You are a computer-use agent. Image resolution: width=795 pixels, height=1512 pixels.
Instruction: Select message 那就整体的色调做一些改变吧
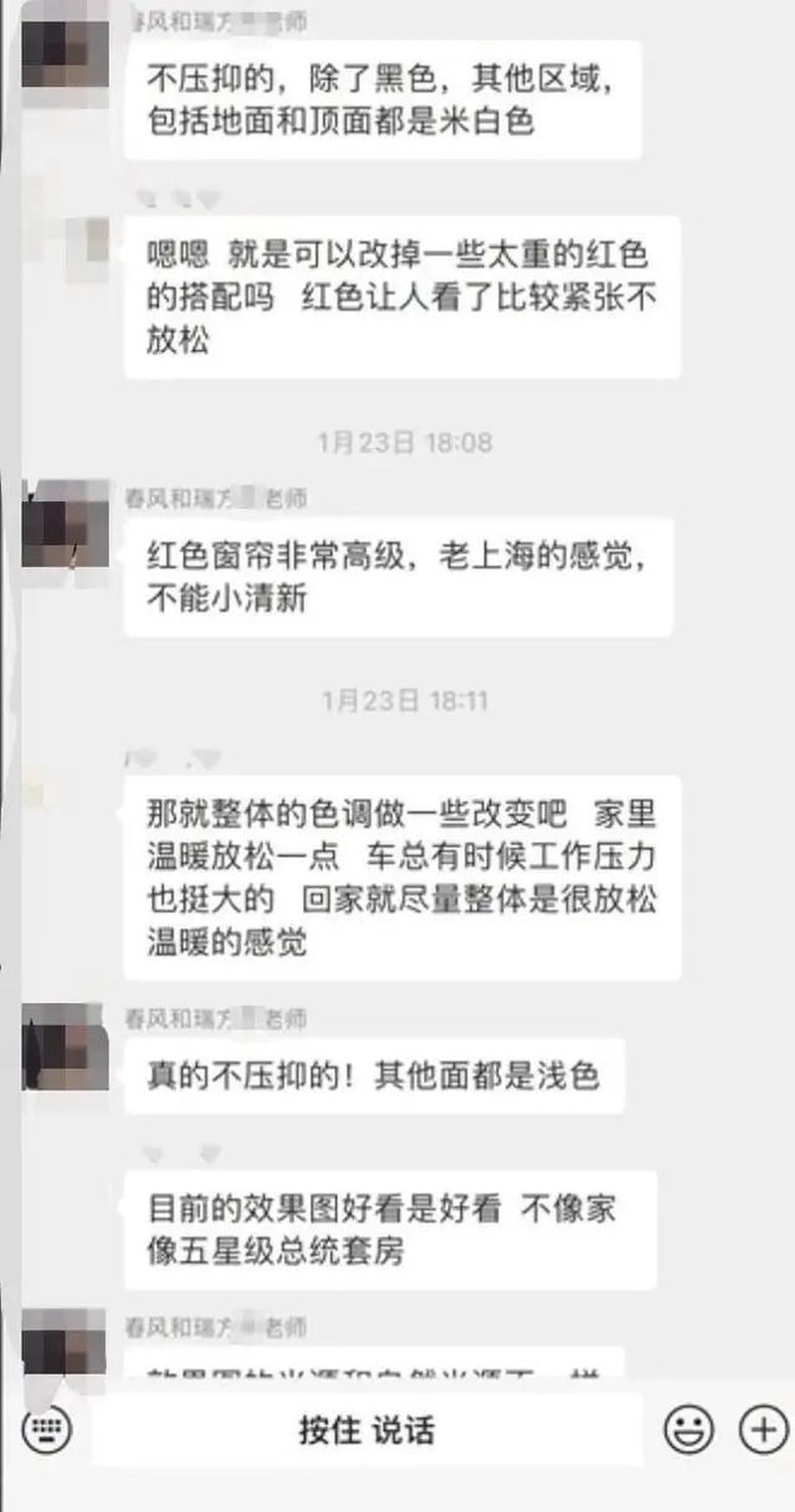click(x=402, y=878)
